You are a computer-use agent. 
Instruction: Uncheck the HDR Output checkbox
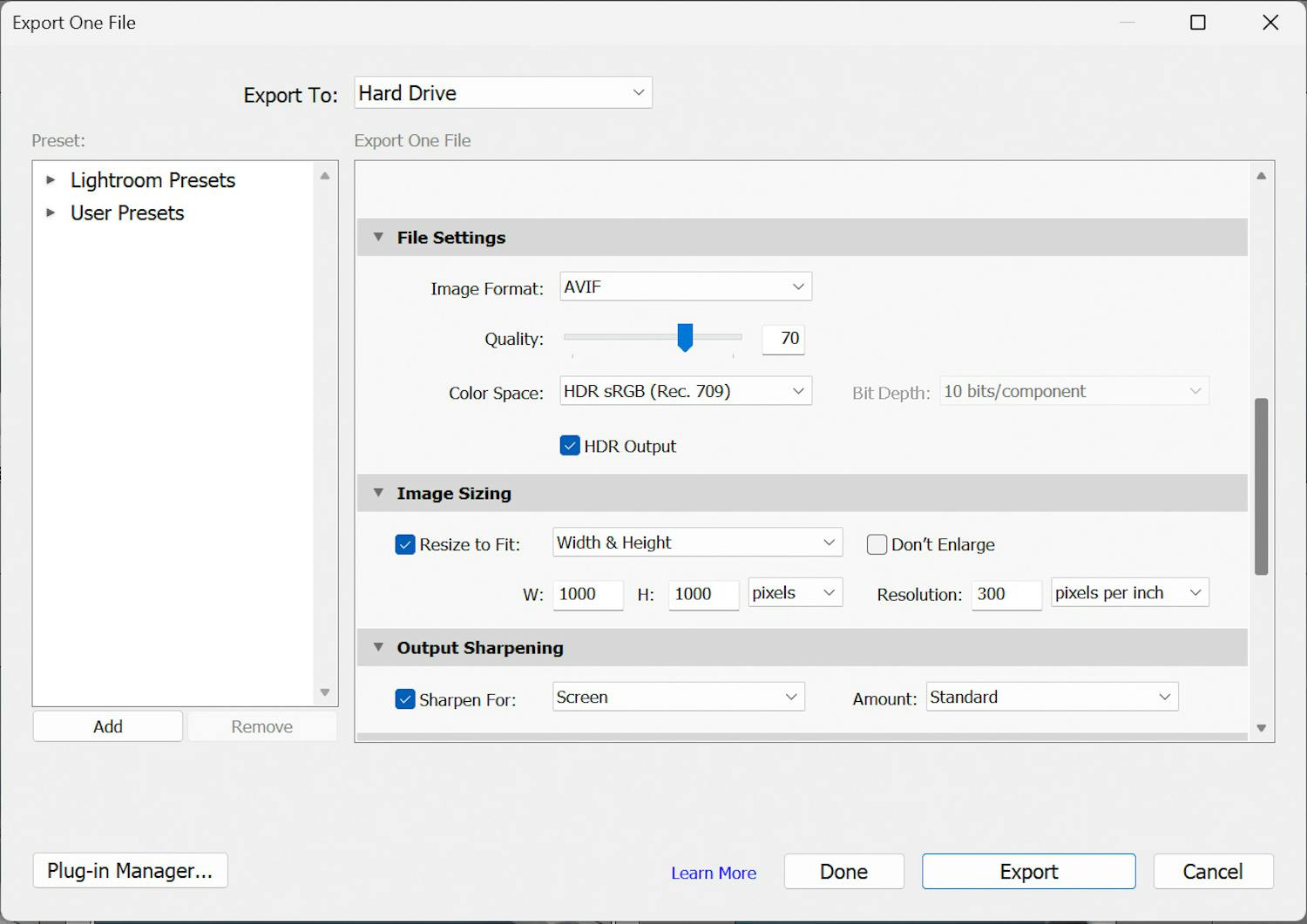(x=570, y=445)
